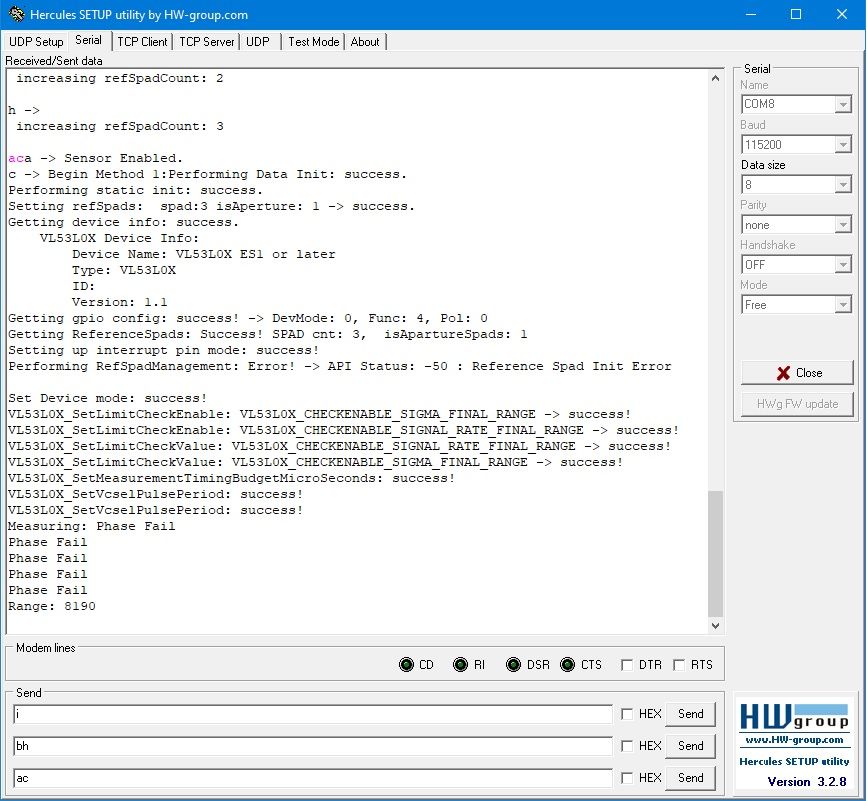Open the Parity dropdown
Image resolution: width=867 pixels, height=801 pixels.
coord(843,225)
